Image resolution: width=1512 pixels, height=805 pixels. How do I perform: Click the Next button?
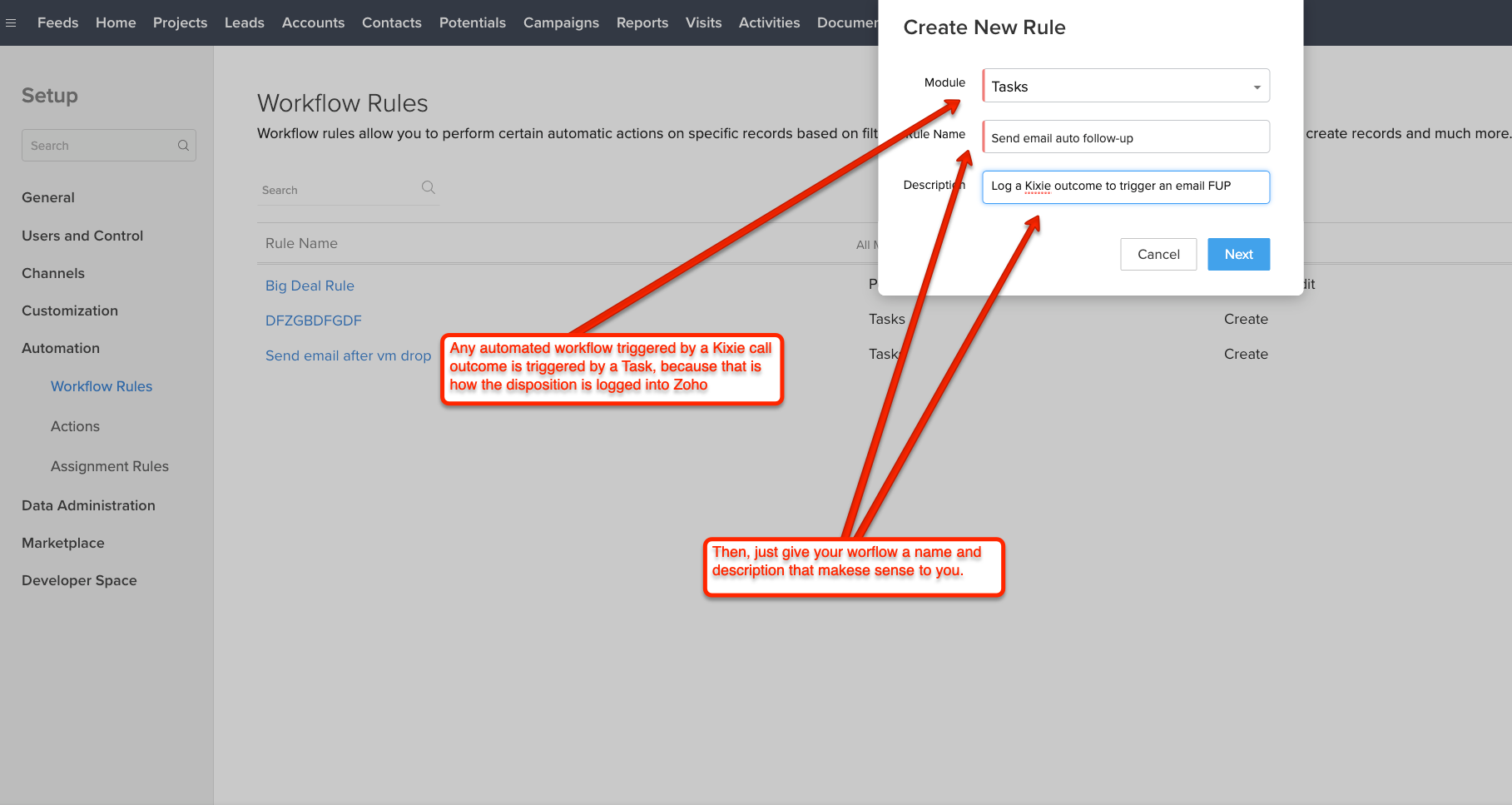coord(1238,254)
